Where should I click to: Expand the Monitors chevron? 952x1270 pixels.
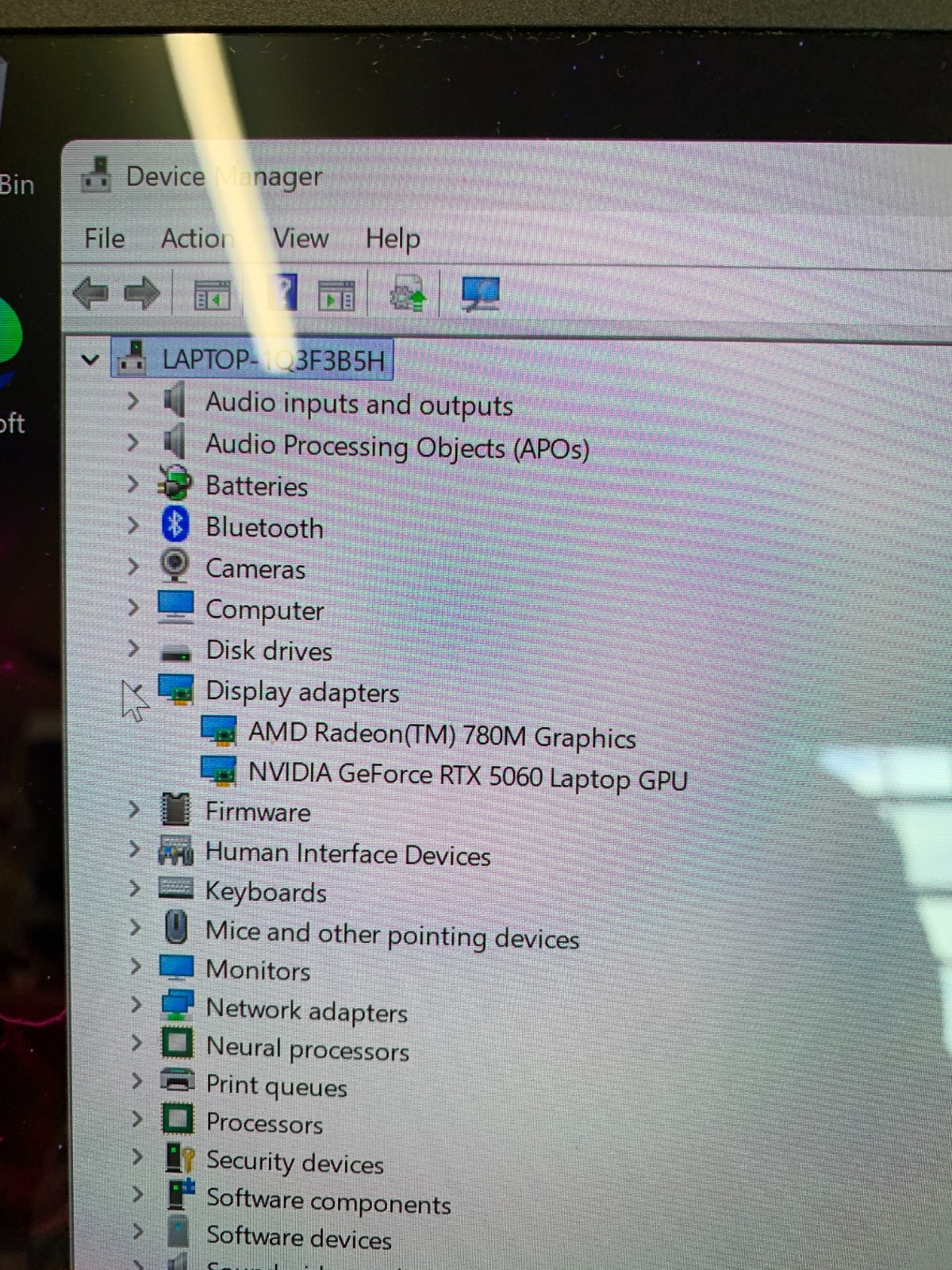coord(136,965)
